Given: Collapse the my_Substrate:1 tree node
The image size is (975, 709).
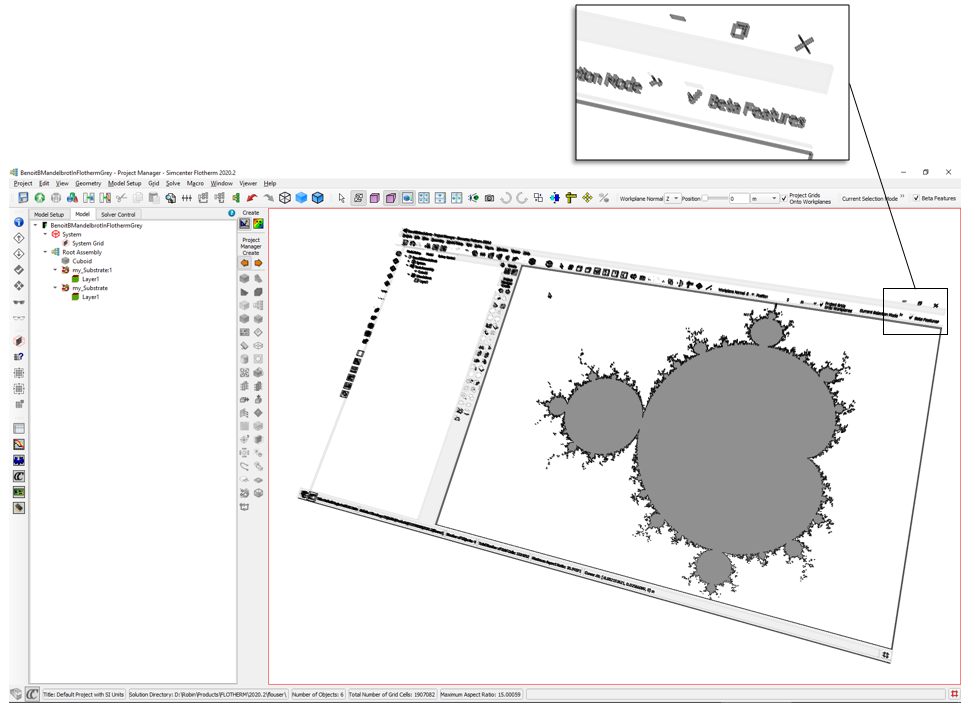Looking at the screenshot, I should (55, 270).
